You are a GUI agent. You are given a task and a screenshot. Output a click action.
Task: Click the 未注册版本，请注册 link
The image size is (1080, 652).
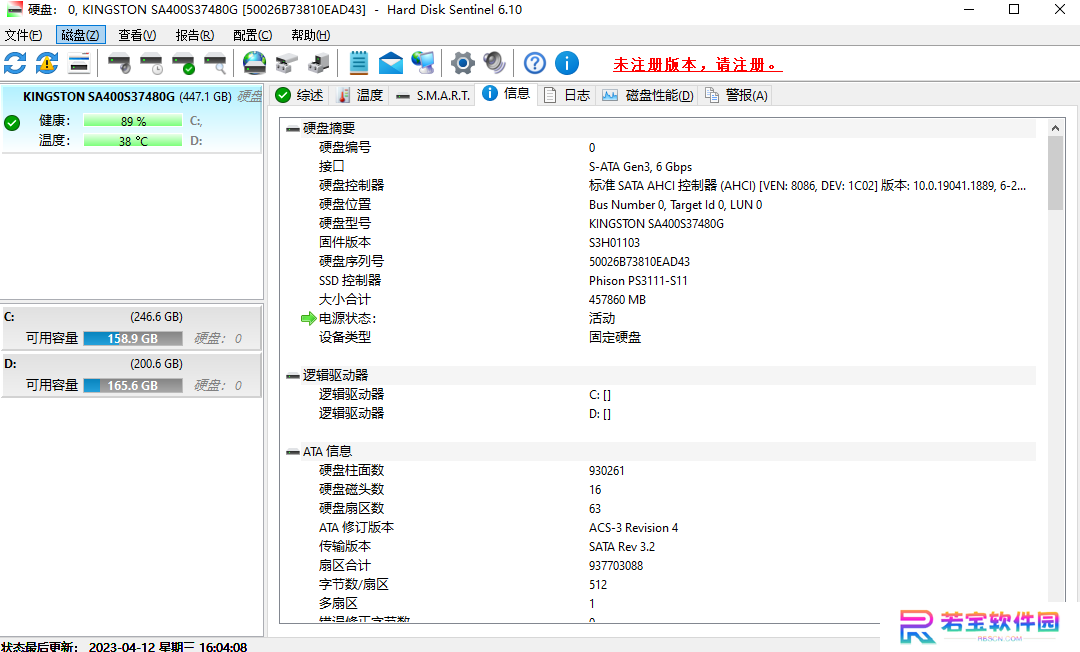[698, 65]
